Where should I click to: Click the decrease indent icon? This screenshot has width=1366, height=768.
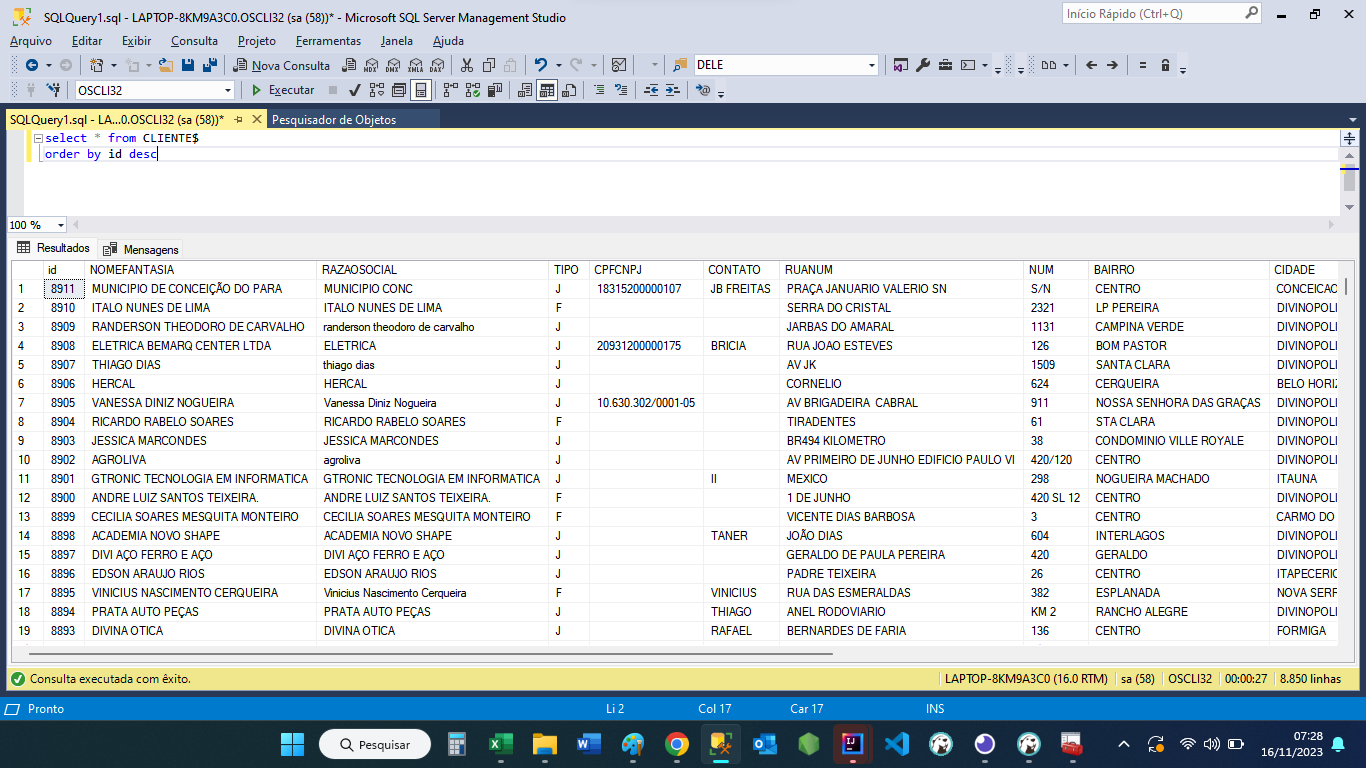point(651,90)
